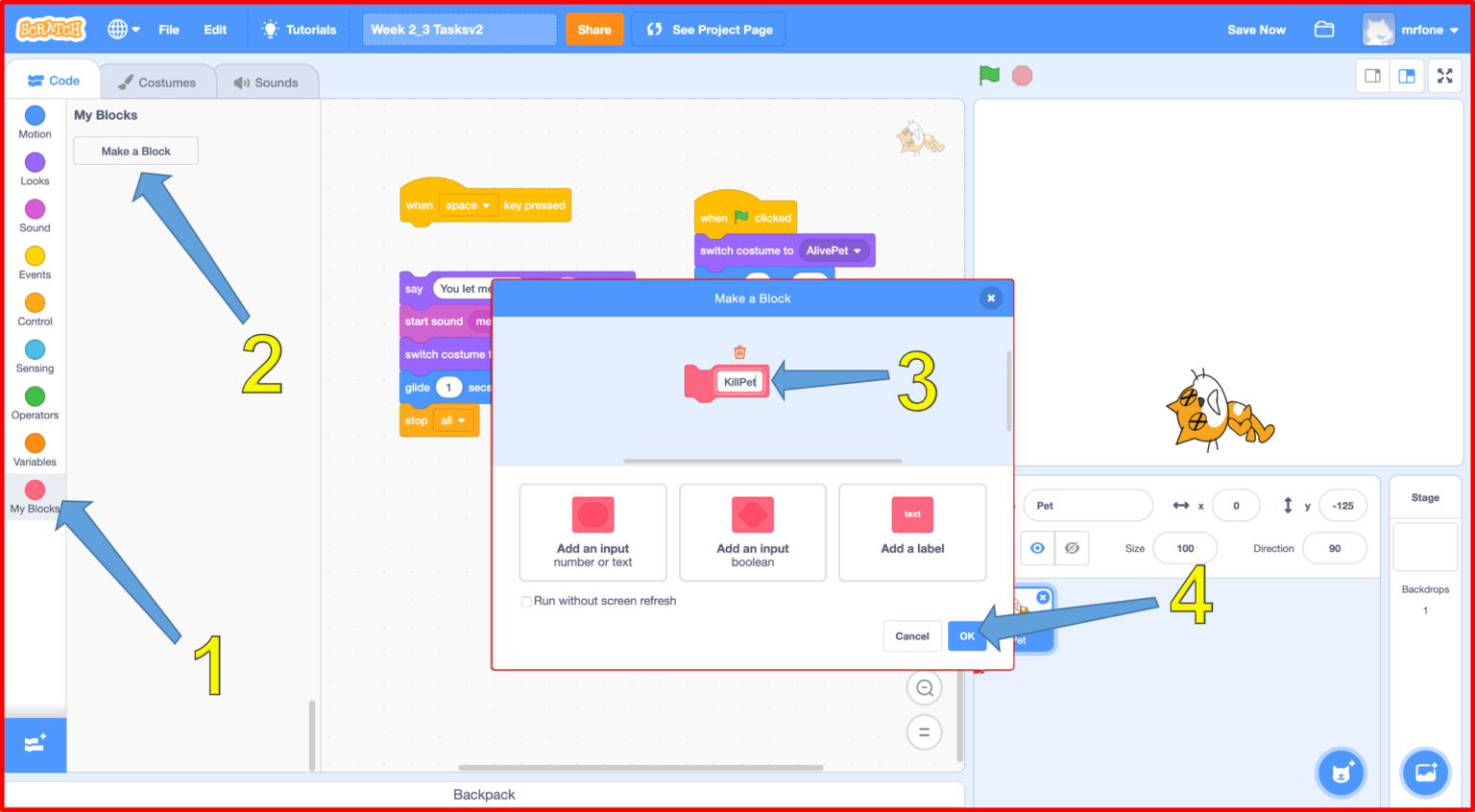This screenshot has width=1475, height=812.
Task: Select the Motion blocks category
Action: pos(35,123)
